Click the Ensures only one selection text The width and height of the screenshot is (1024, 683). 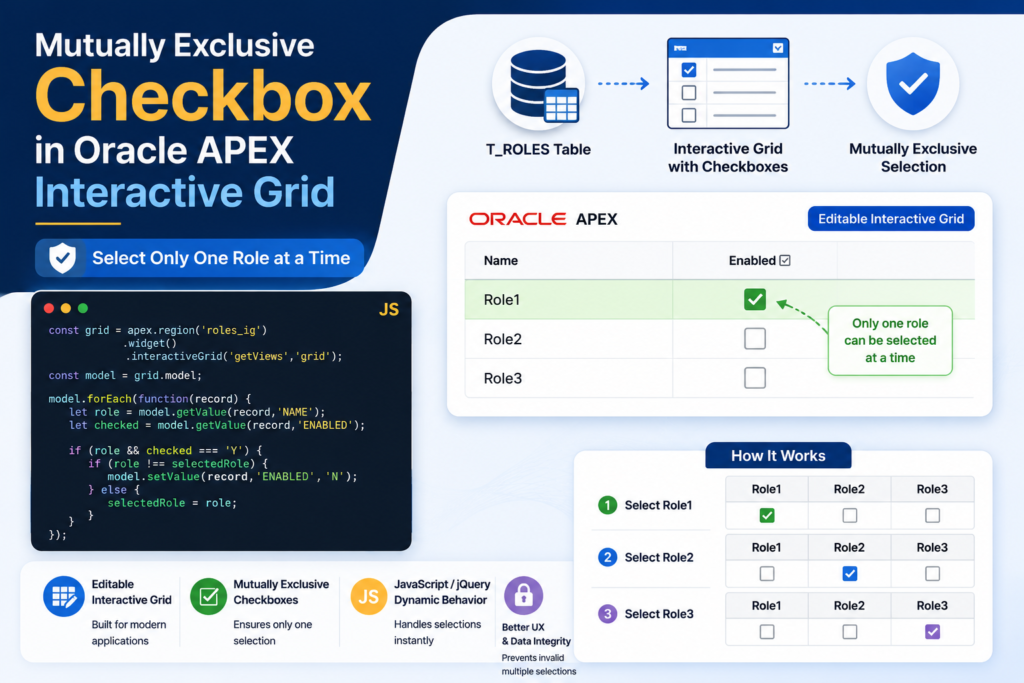point(273,633)
